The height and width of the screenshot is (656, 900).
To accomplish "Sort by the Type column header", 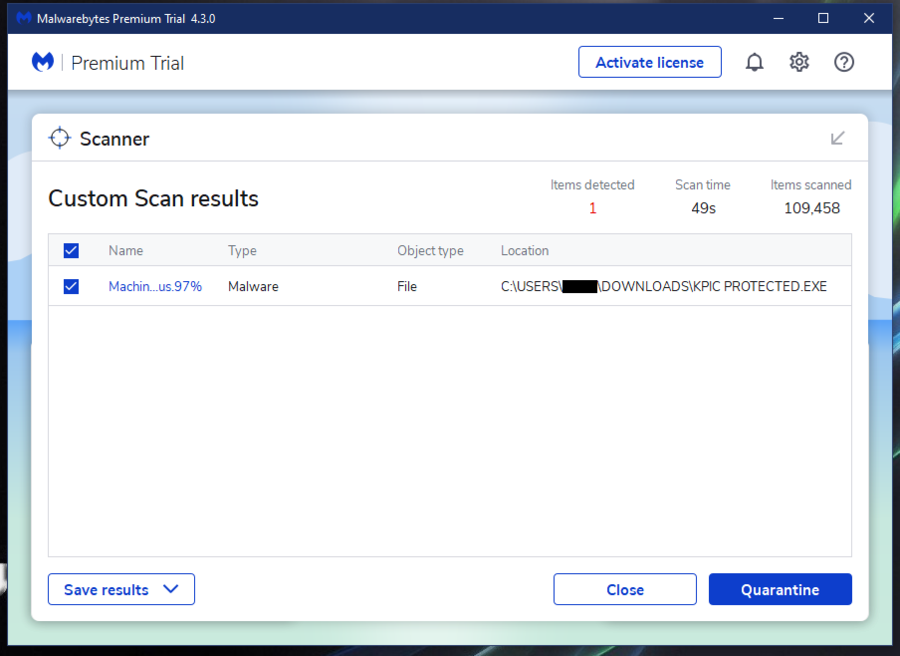I will coord(242,251).
